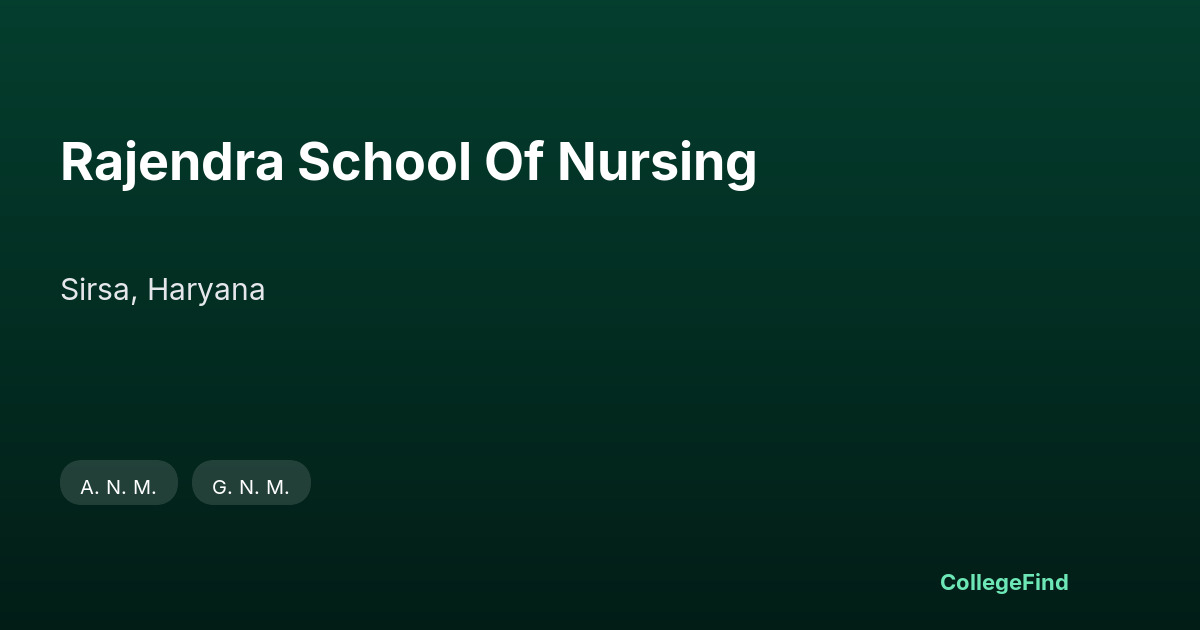Click the middle N. in the G. N. M. tag
Screen dimensions: 1200x630
coord(248,487)
